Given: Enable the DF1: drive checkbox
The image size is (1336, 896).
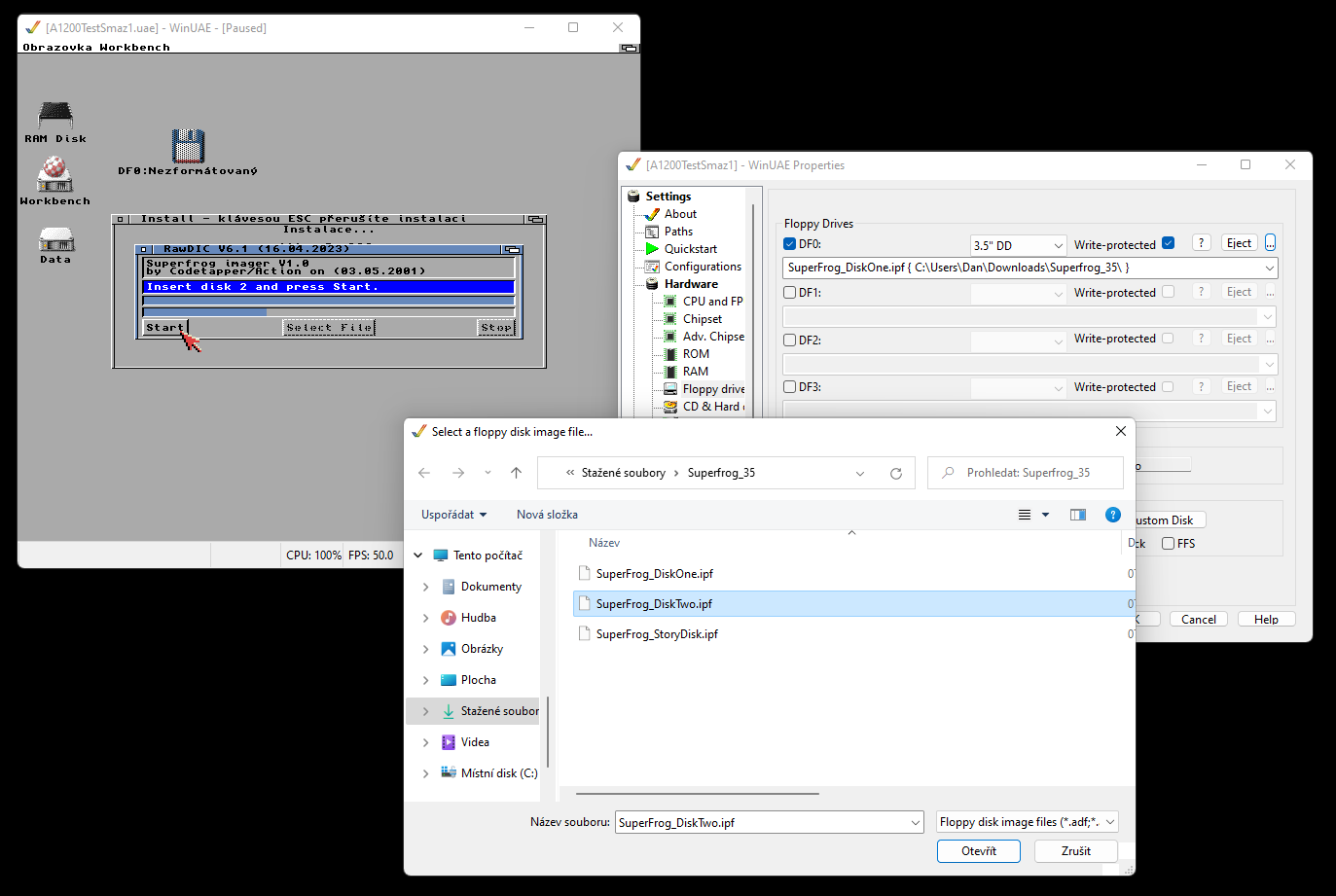Looking at the screenshot, I should pyautogui.click(x=789, y=292).
